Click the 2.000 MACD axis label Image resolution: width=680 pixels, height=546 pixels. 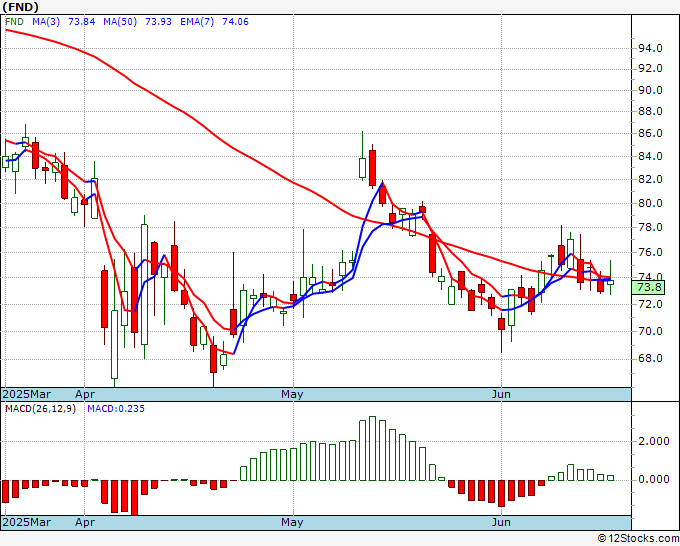(x=654, y=441)
